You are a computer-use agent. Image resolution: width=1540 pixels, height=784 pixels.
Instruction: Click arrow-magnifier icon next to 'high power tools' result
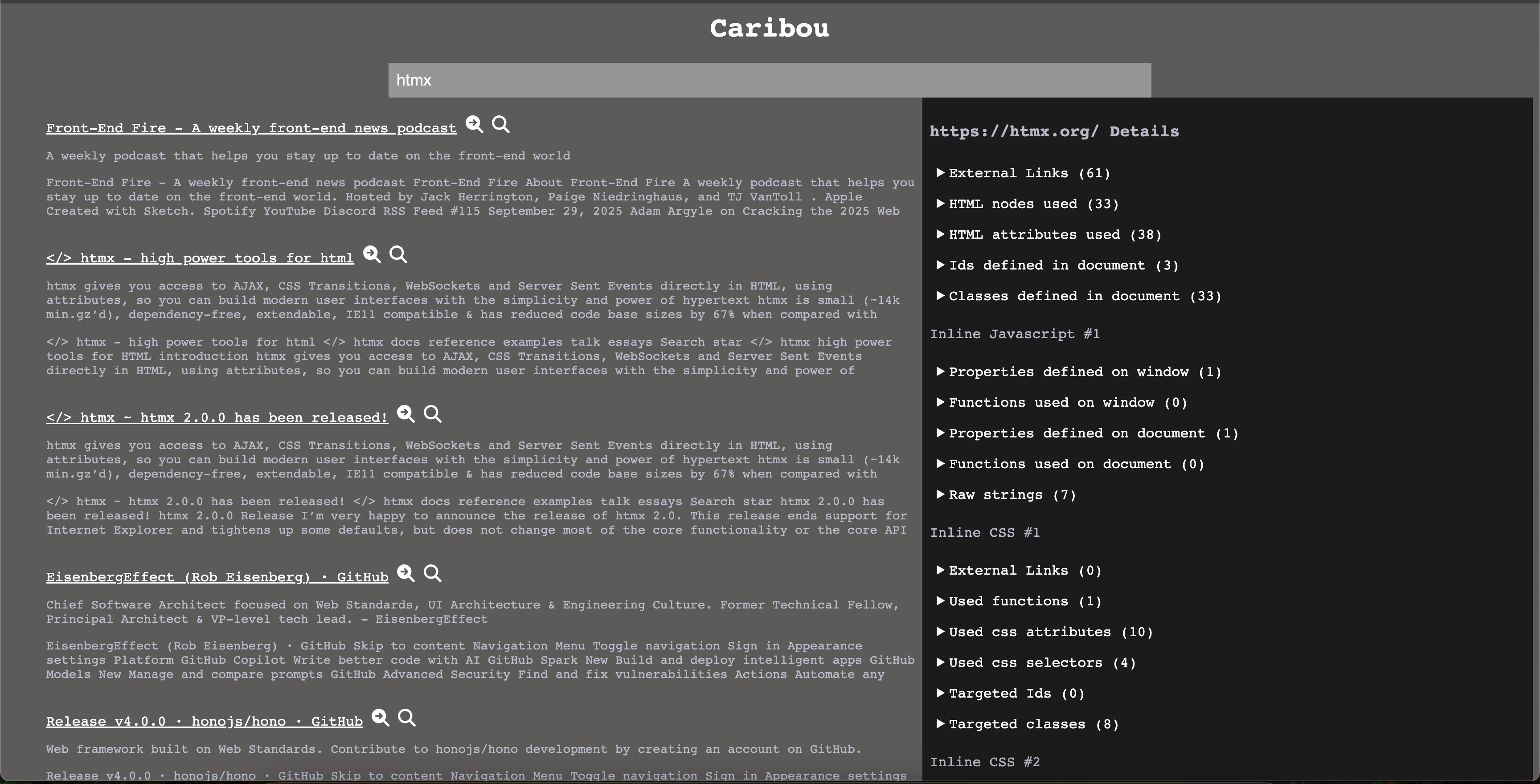coord(372,254)
